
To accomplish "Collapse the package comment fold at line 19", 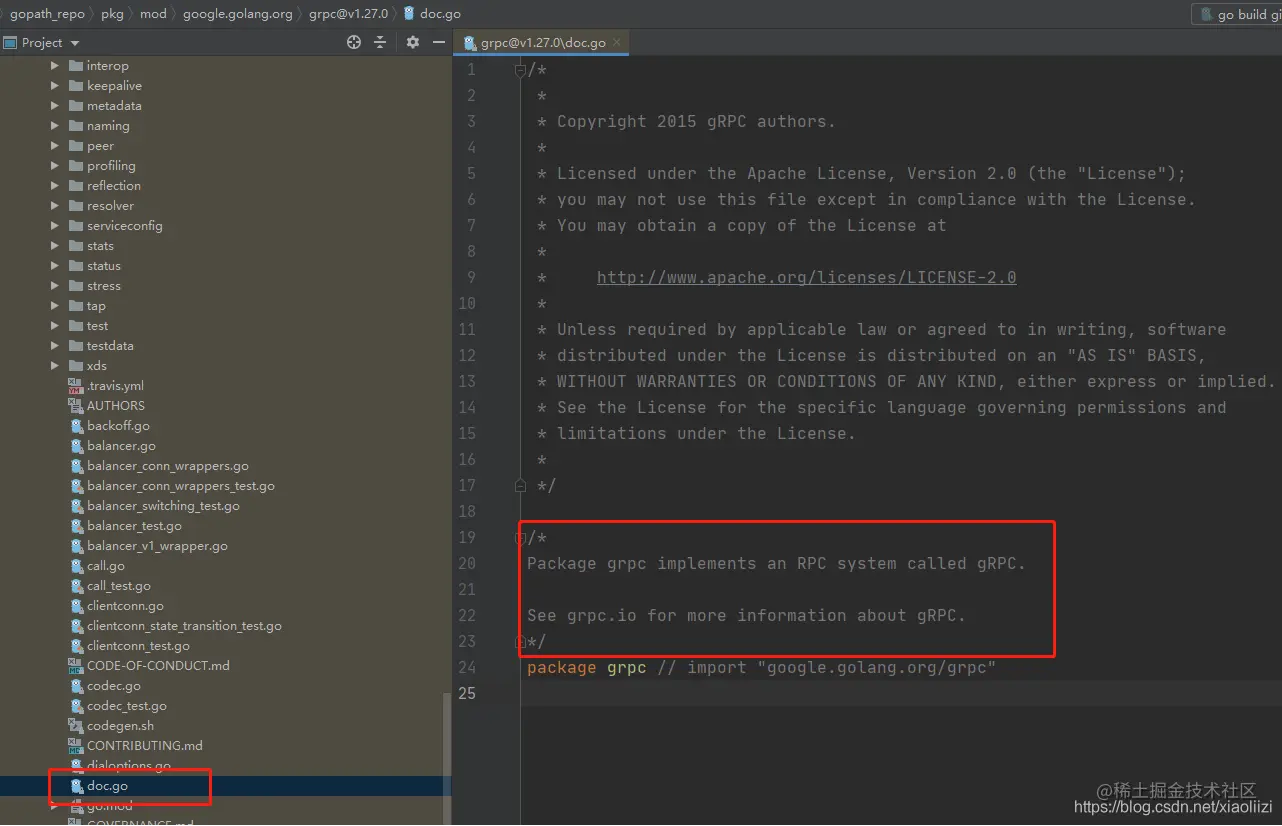I will (x=520, y=538).
